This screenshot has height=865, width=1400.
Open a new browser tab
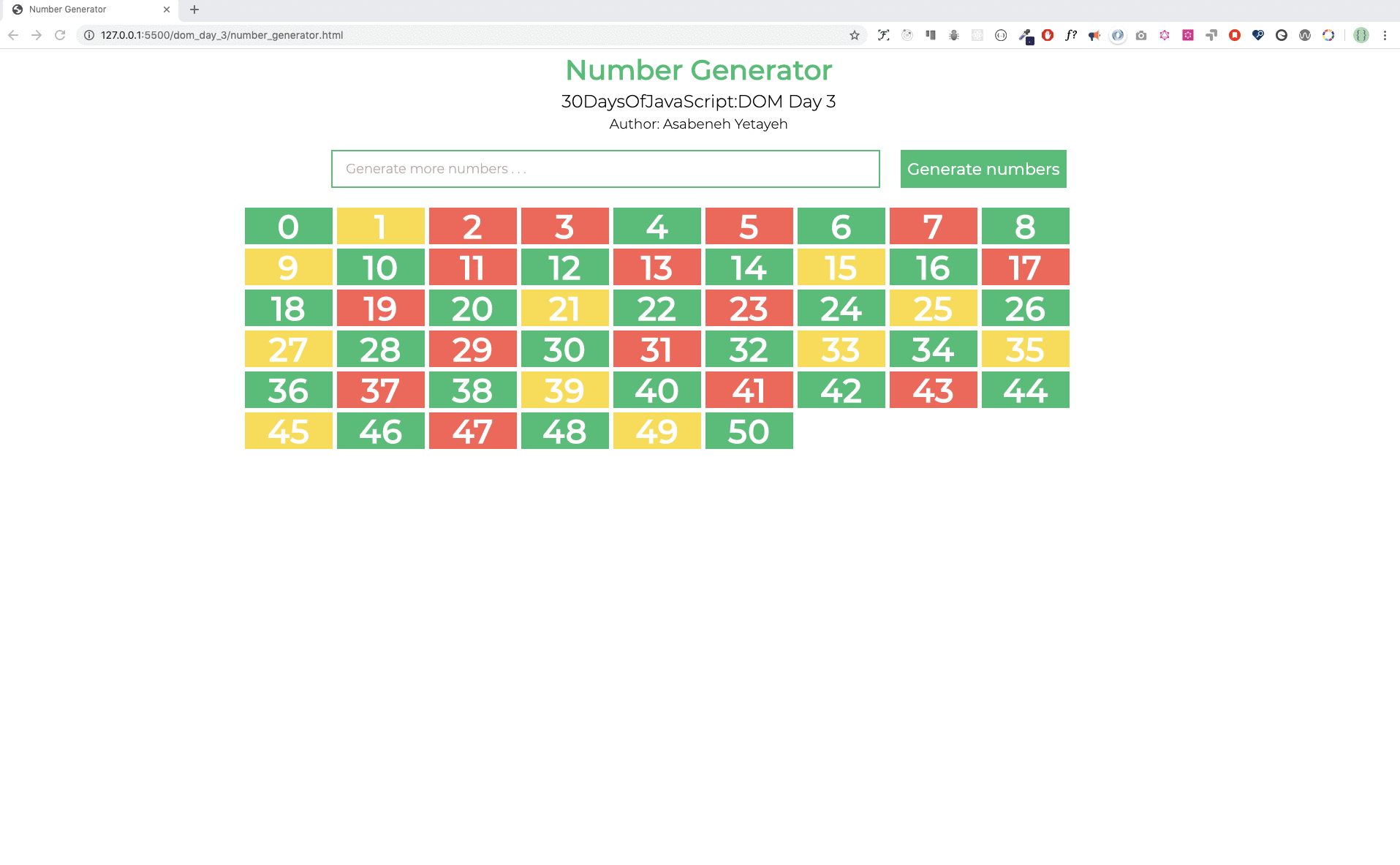click(x=194, y=10)
